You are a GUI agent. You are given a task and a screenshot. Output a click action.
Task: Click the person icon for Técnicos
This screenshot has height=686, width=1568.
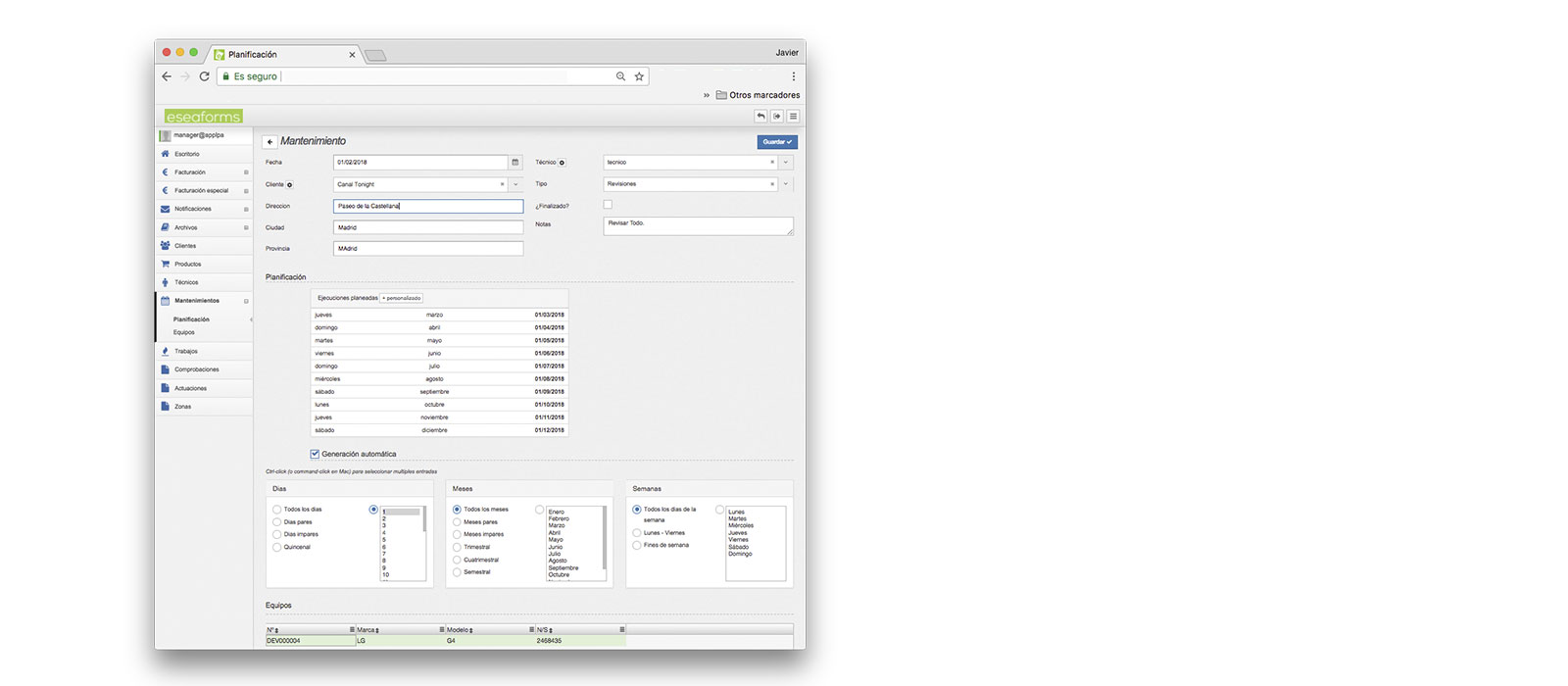165,282
